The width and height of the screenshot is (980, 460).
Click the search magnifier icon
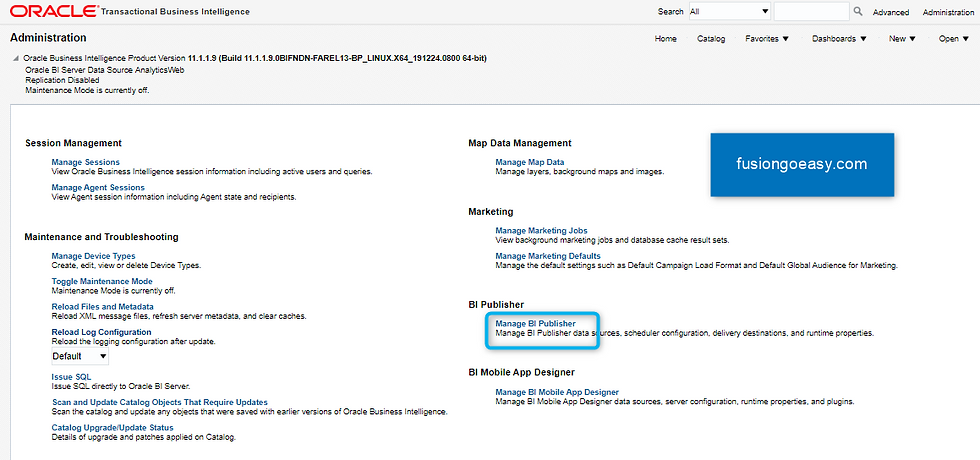[858, 11]
